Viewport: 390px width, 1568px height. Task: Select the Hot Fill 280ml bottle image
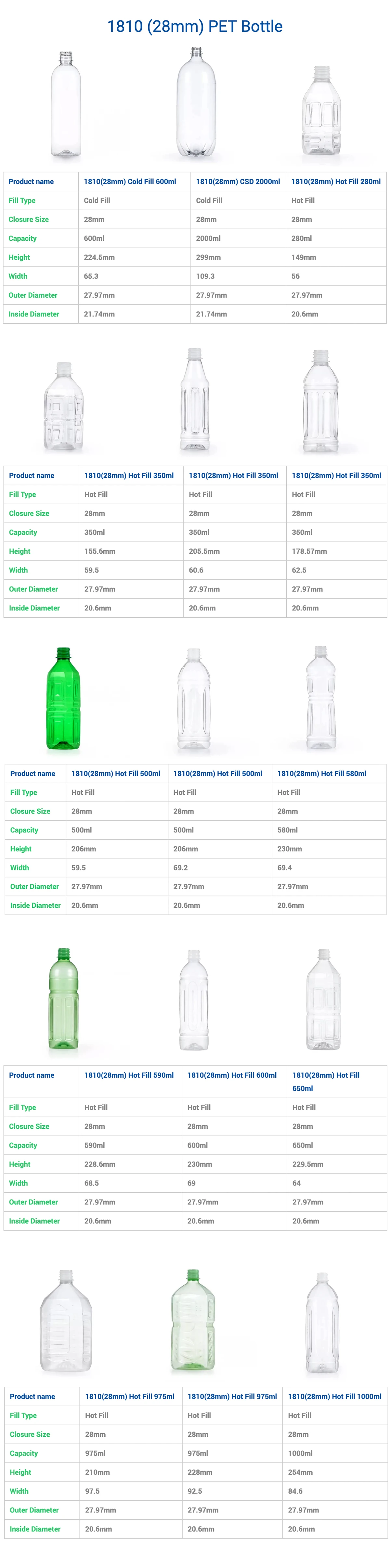pyautogui.click(x=321, y=111)
